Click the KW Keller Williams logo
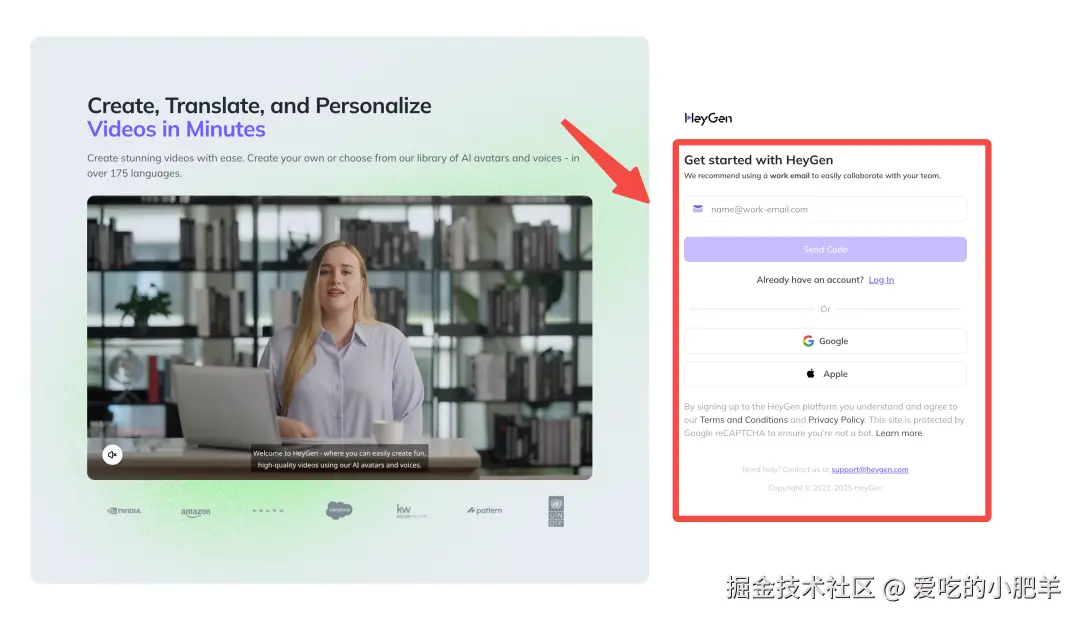This screenshot has height=620, width=1080. tap(412, 510)
